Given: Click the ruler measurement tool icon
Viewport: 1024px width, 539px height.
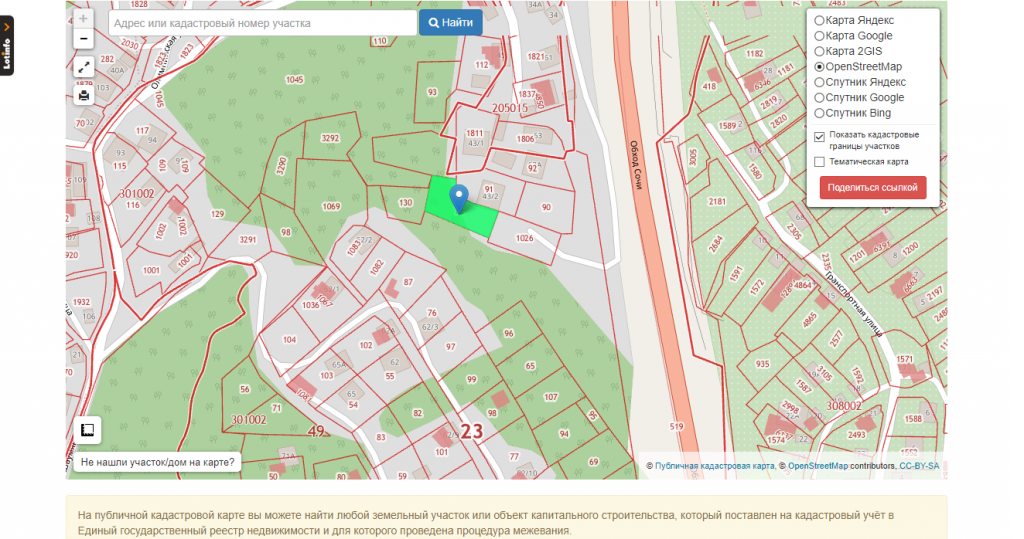Looking at the screenshot, I should [x=87, y=429].
